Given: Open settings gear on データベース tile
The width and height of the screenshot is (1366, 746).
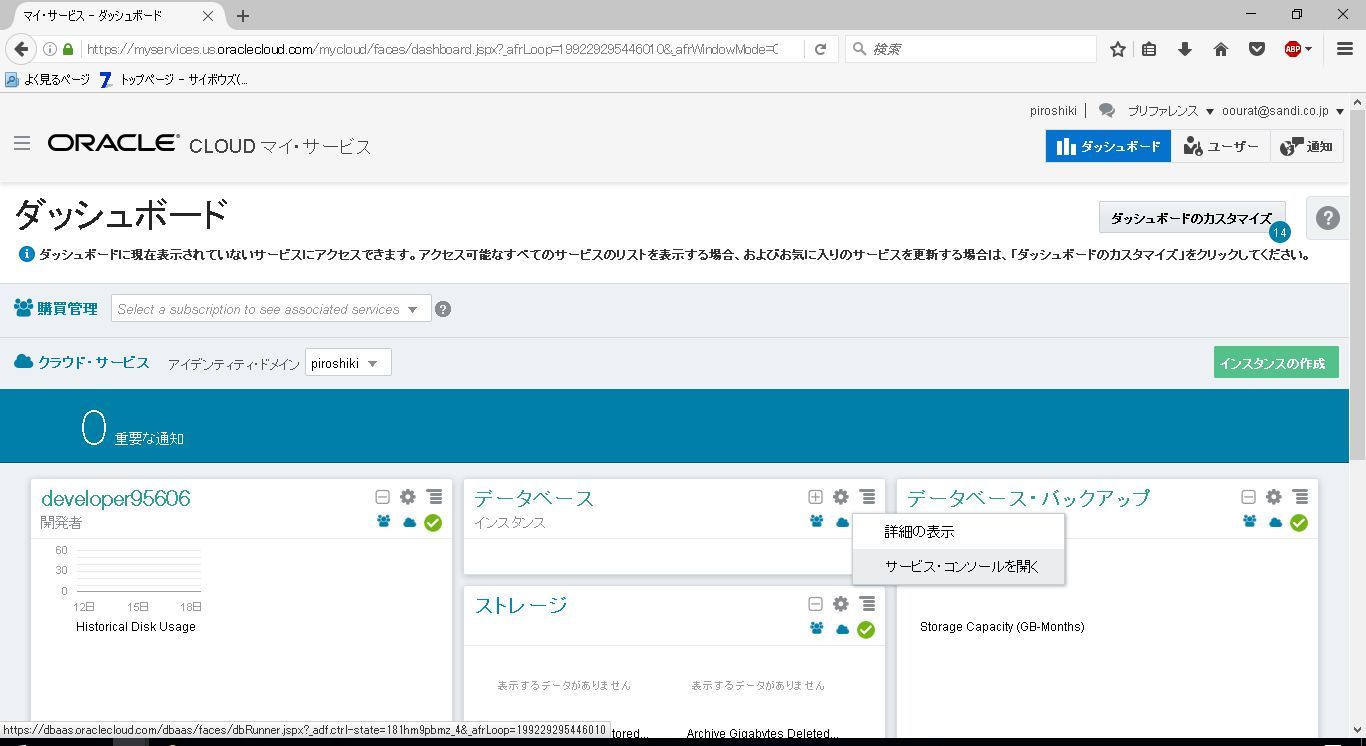Looking at the screenshot, I should click(841, 497).
